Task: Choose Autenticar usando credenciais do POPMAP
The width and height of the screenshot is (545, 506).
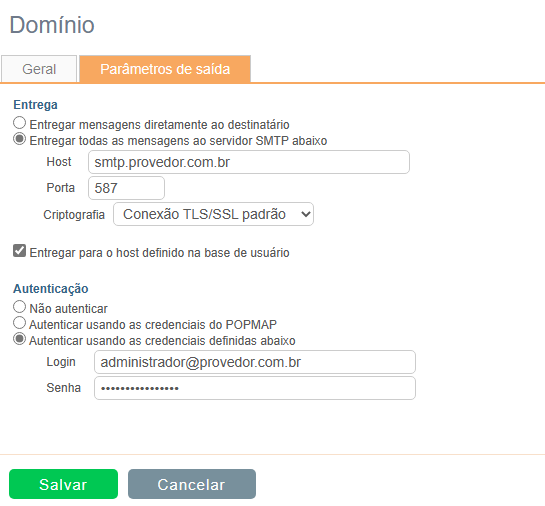Action: 19,323
